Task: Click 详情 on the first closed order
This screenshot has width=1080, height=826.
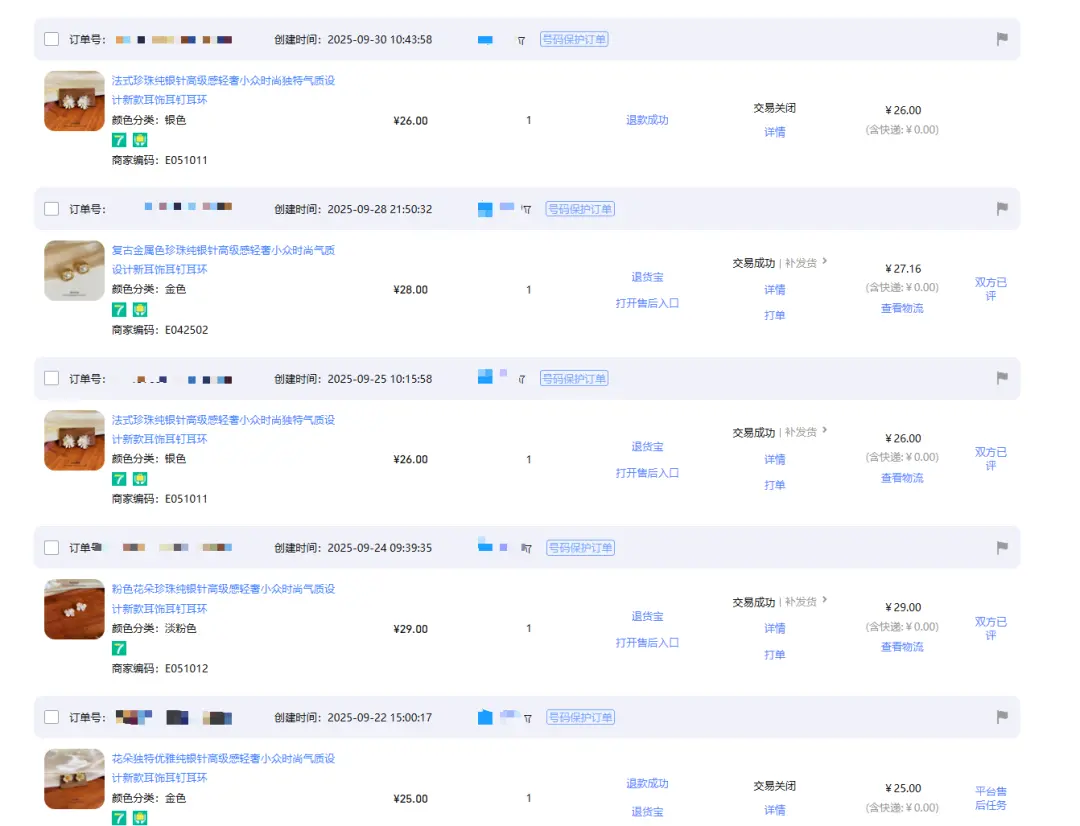Action: pyautogui.click(x=774, y=131)
